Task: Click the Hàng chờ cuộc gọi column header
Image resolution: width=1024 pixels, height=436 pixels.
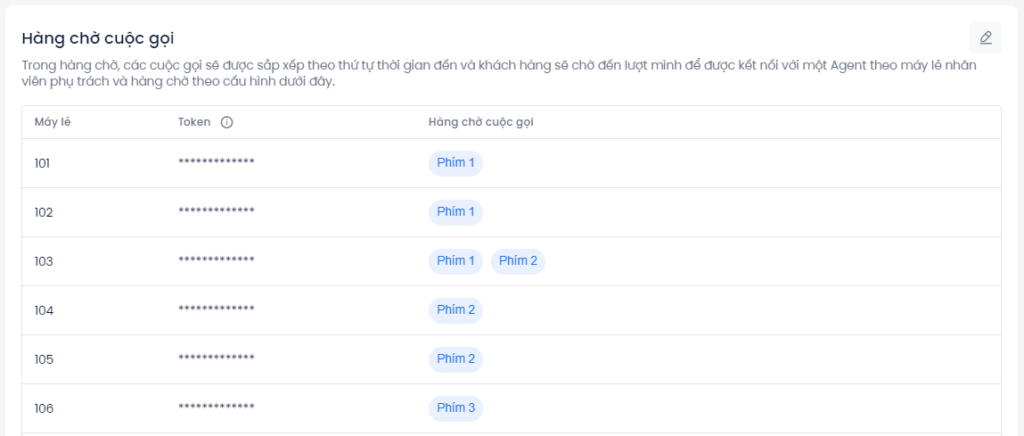Action: (480, 123)
